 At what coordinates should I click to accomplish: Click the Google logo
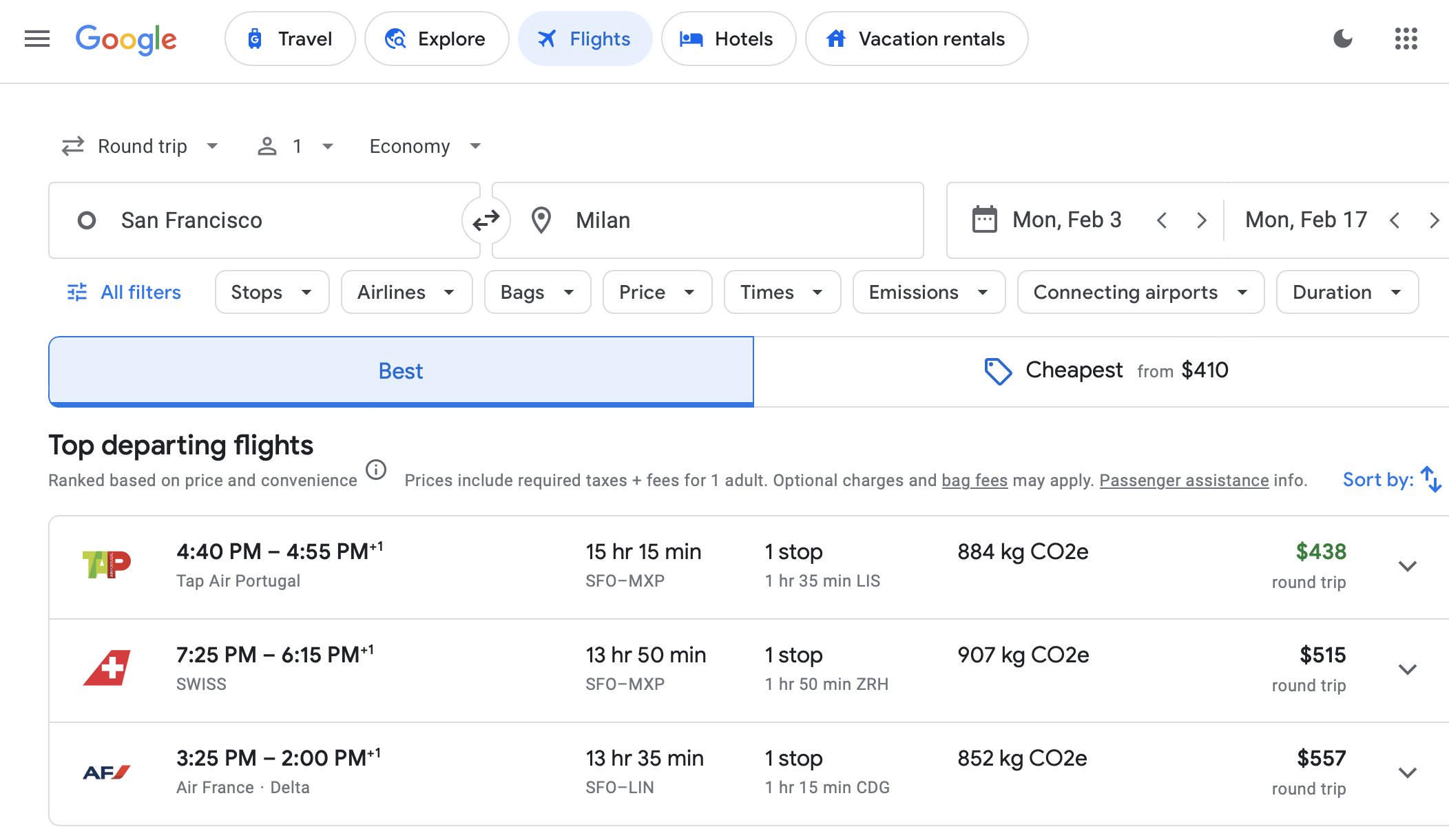point(126,39)
